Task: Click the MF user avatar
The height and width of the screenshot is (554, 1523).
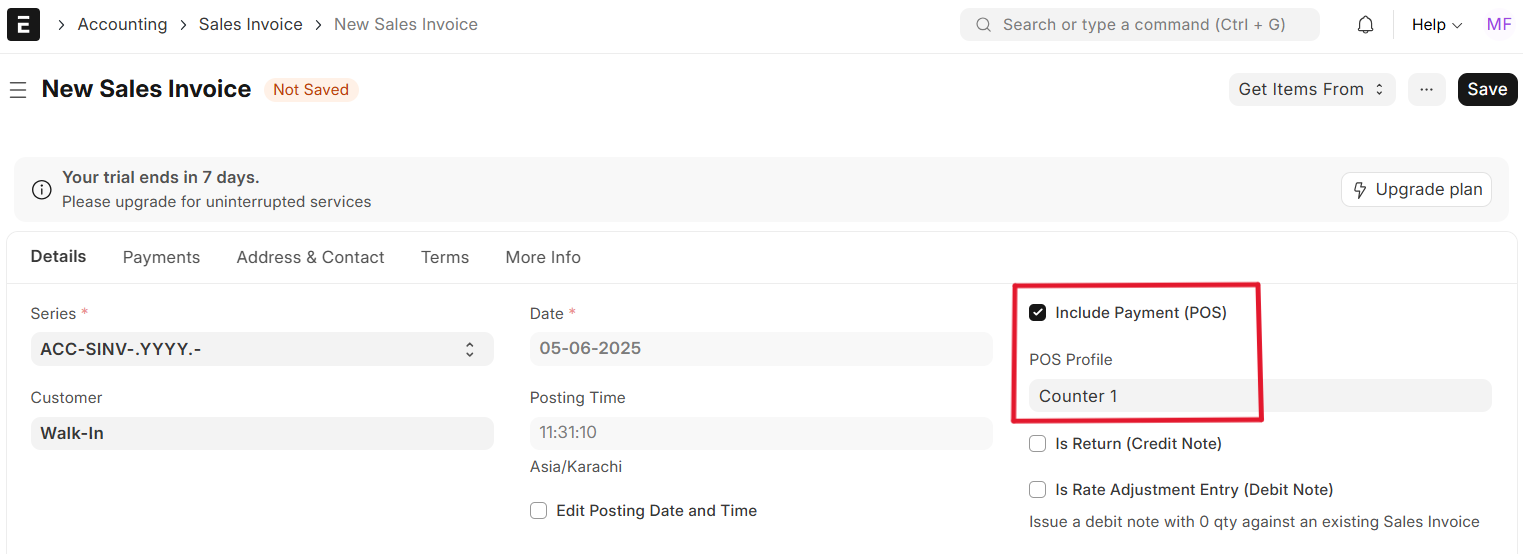Action: coord(1498,25)
